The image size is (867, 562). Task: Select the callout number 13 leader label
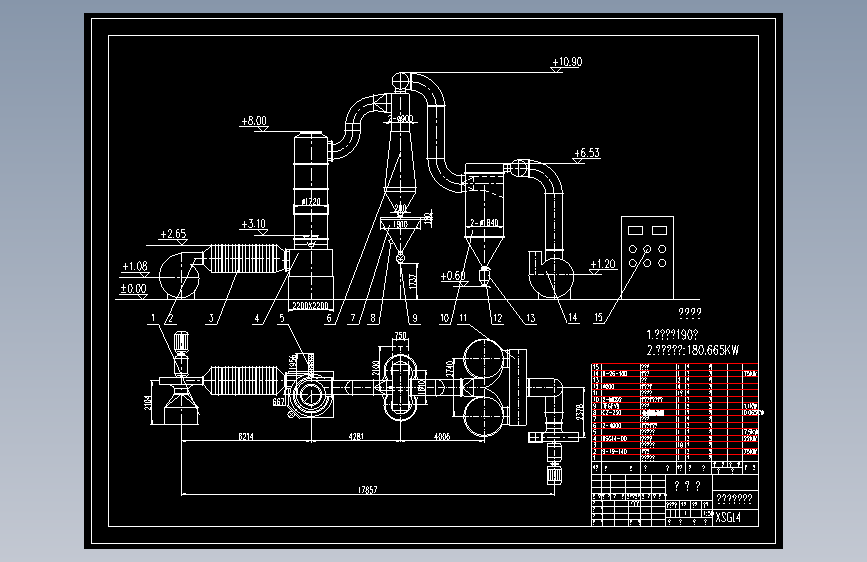tap(531, 318)
